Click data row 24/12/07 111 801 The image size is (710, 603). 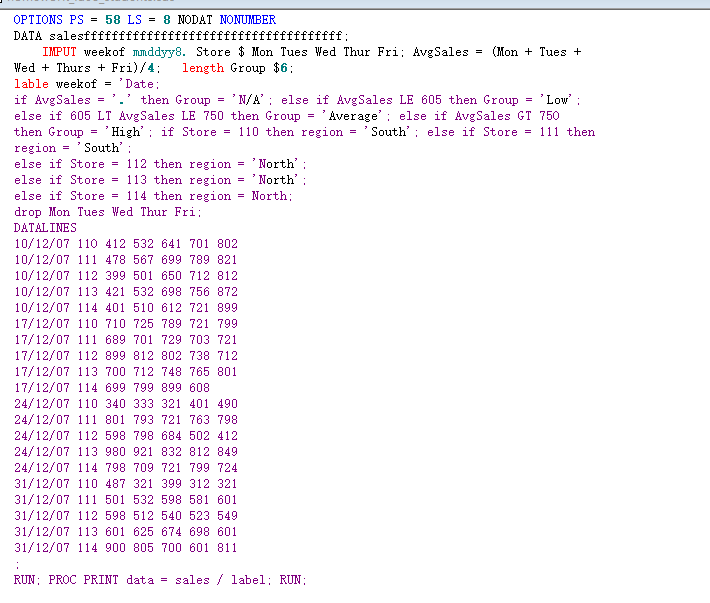pos(126,420)
